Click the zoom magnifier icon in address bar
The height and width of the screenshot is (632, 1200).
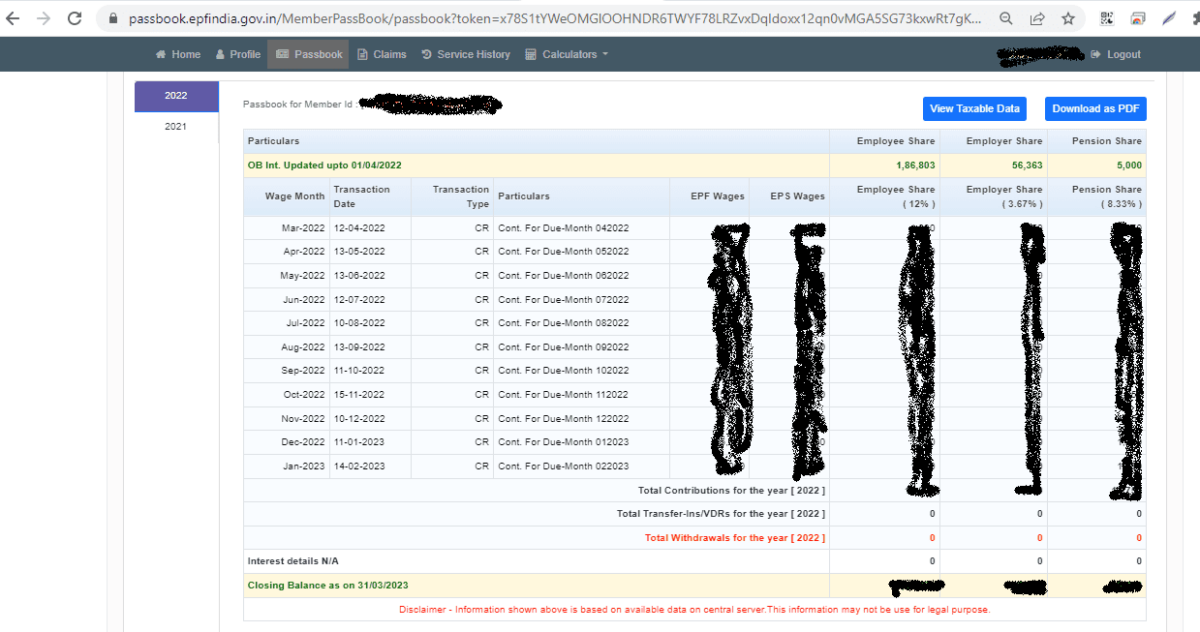pos(1006,18)
